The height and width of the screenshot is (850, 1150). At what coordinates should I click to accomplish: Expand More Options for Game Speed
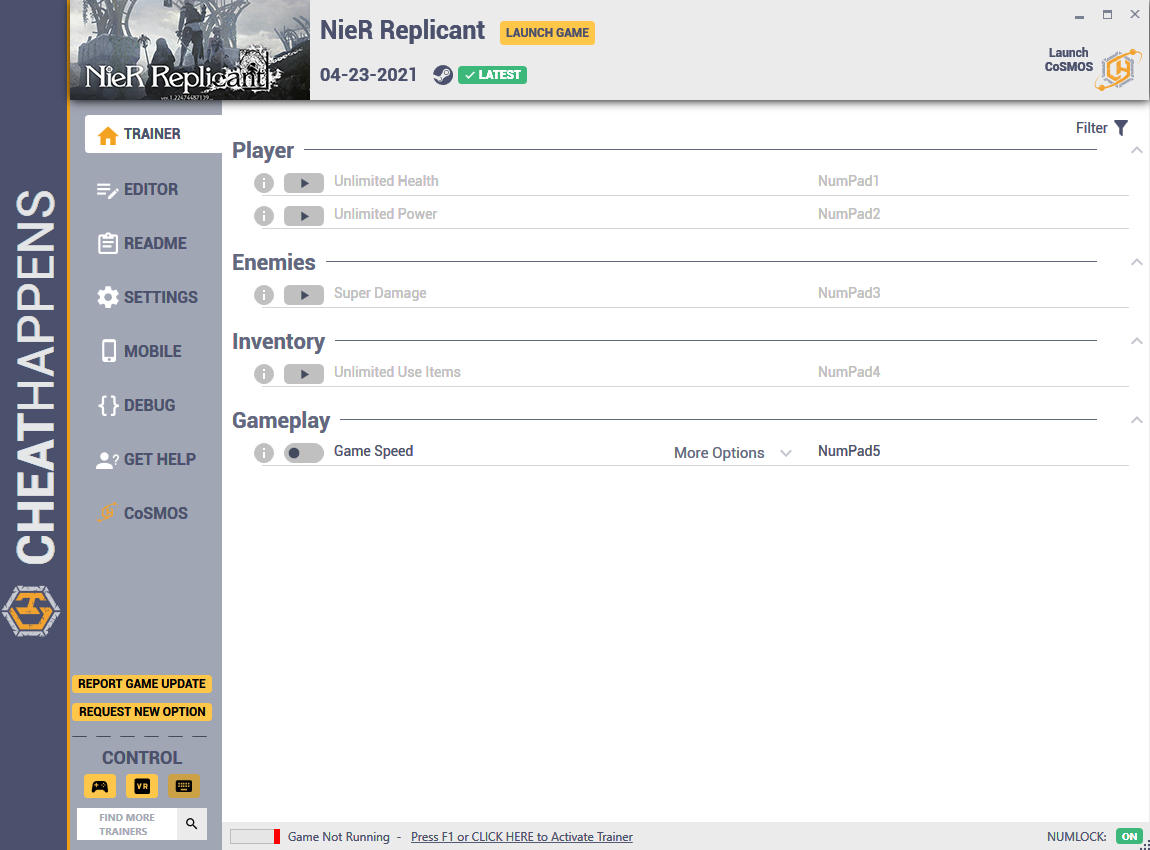tap(732, 453)
